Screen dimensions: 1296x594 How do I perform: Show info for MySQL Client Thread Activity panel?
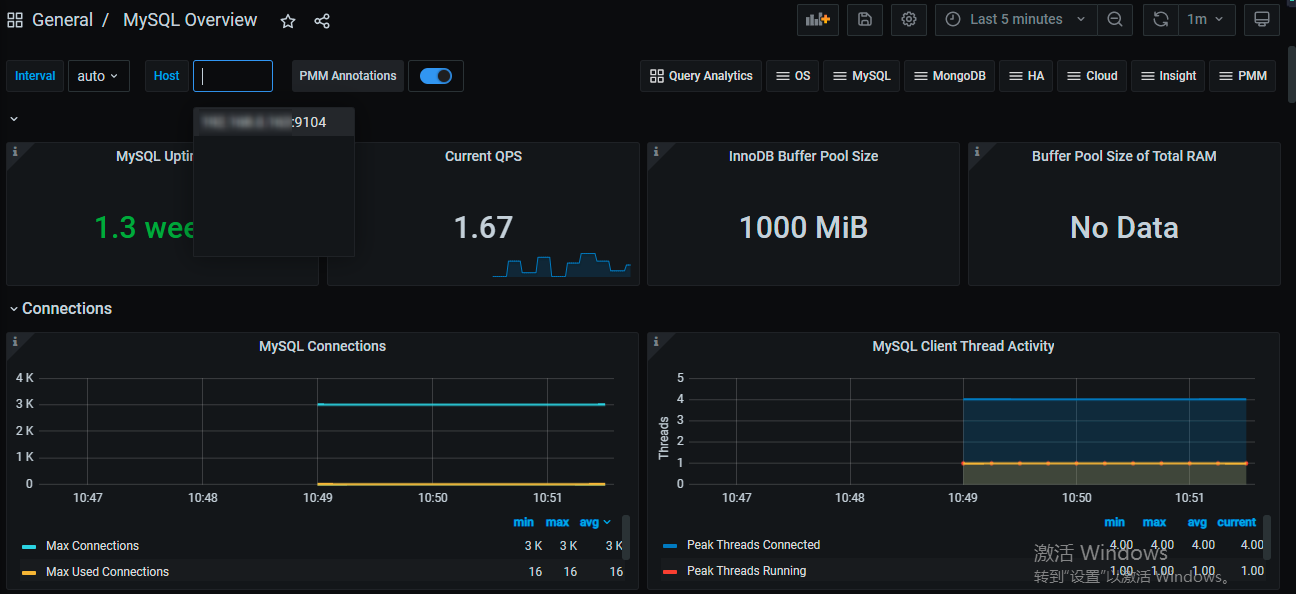656,341
